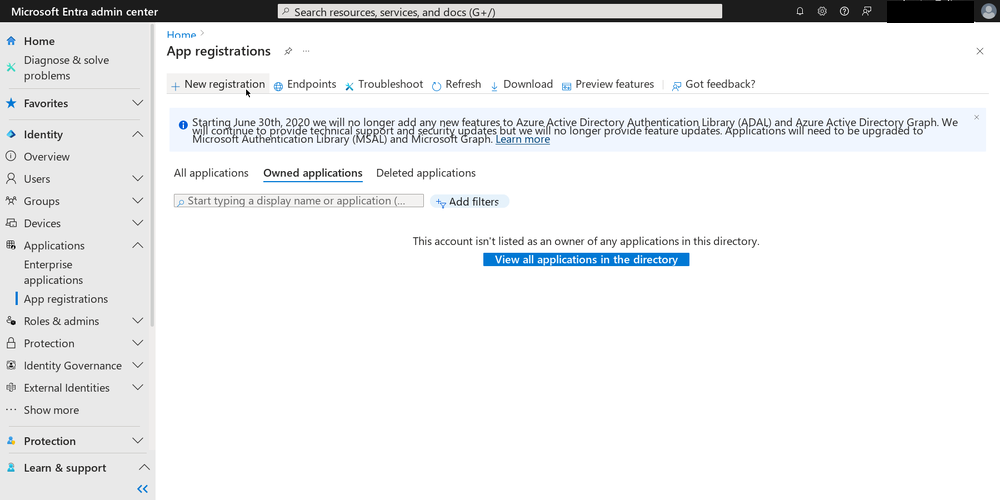Refresh the app registrations list

tap(457, 84)
